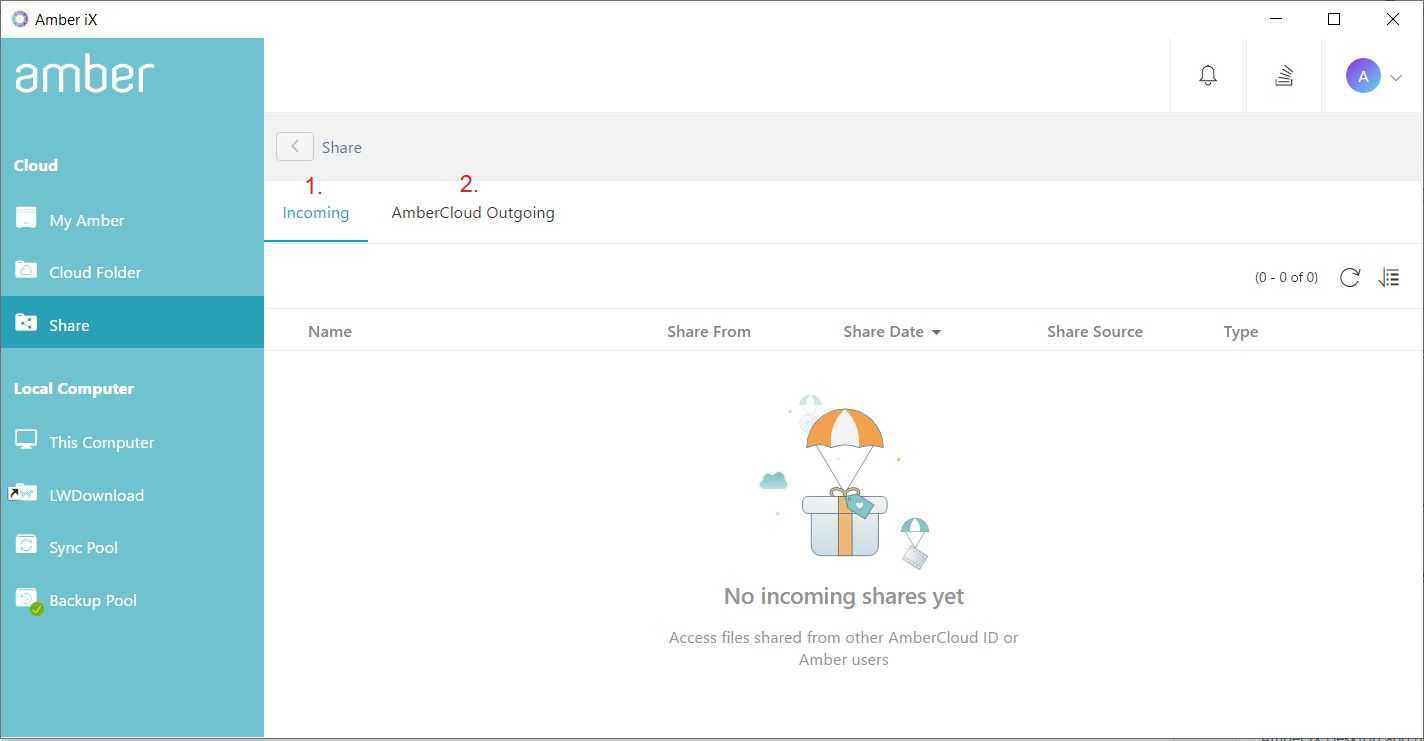
Task: Open Cloud Folder in the sidebar
Action: (x=132, y=272)
